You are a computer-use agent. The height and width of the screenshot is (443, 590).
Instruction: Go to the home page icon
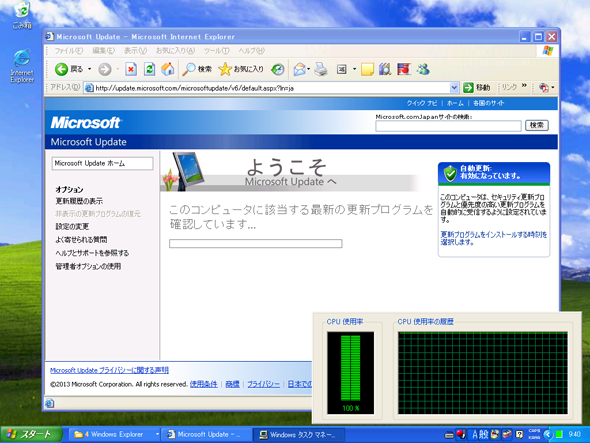[168, 69]
